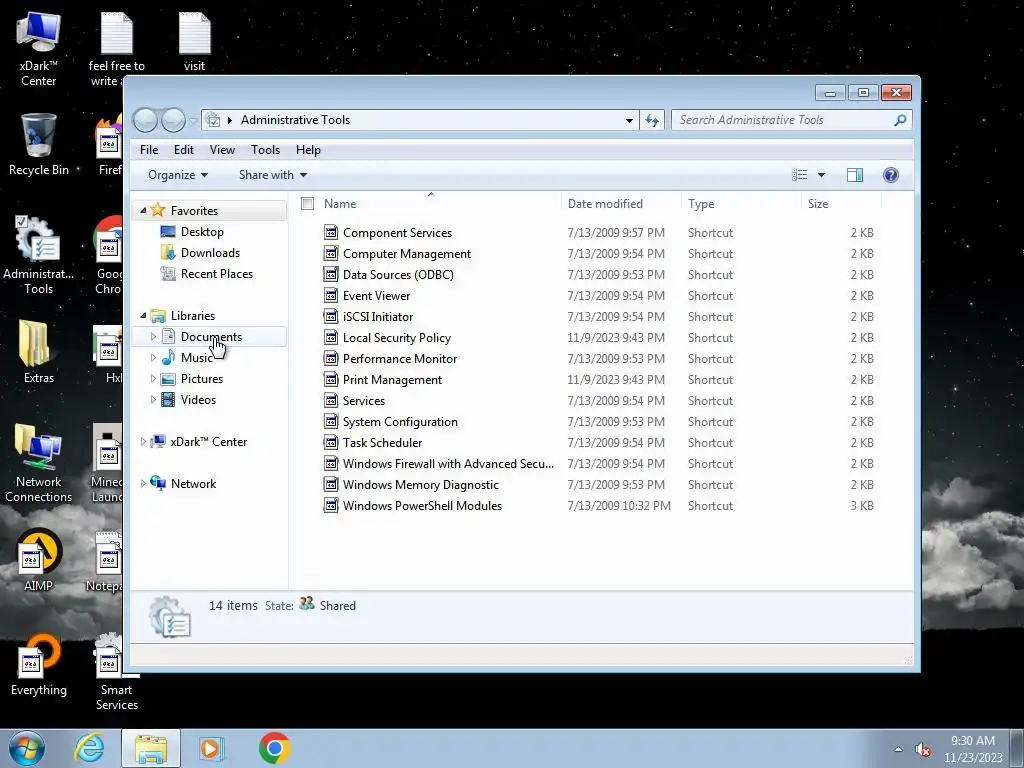Sort by the Type column header
Screen dimensions: 1024x768
pyautogui.click(x=741, y=204)
